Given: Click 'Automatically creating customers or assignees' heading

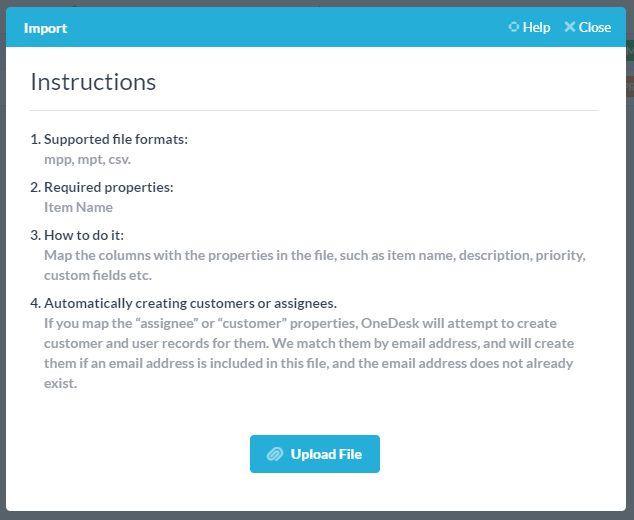Looking at the screenshot, I should 190,303.
